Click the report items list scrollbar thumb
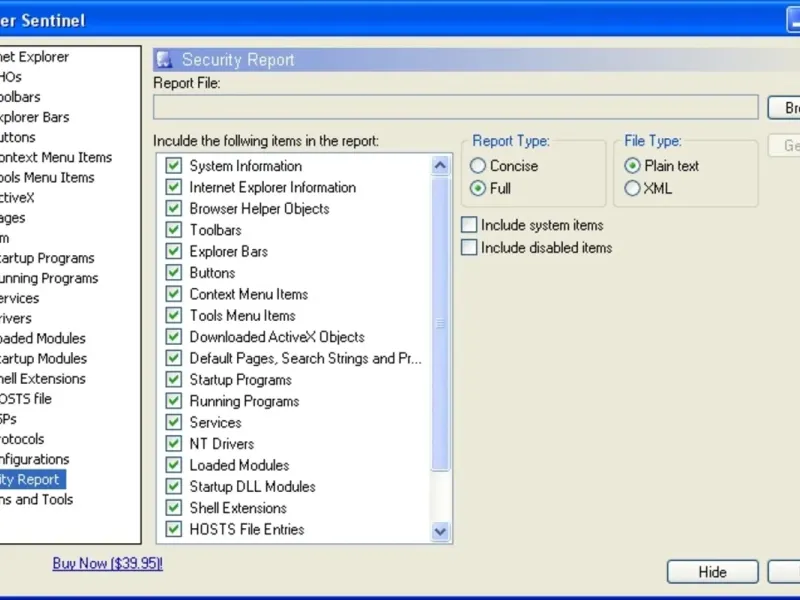 [440, 323]
